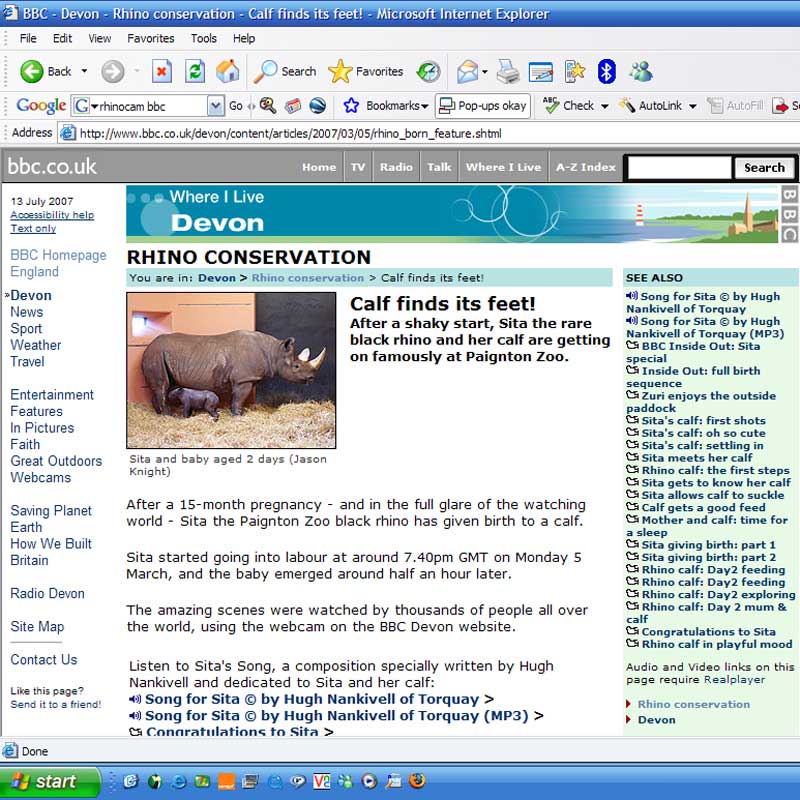Viewport: 800px width, 800px height.
Task: Click the BBC search text field
Action: coord(679,168)
